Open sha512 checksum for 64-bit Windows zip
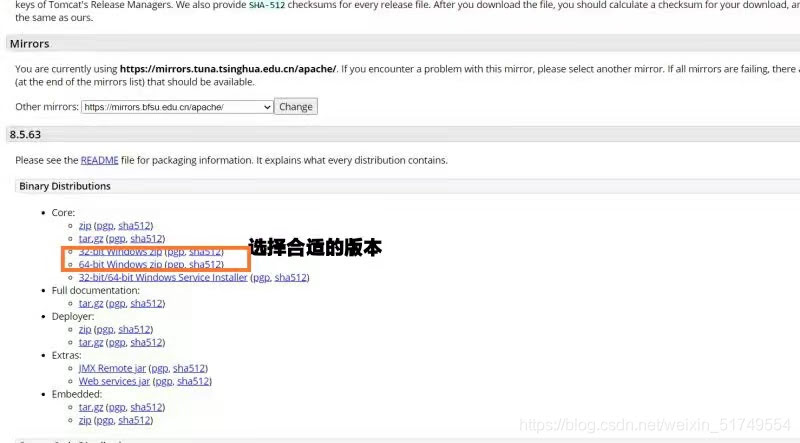 pos(206,264)
